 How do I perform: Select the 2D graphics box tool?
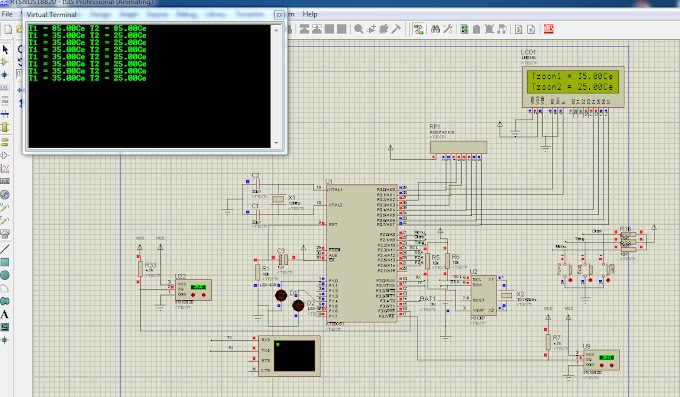coord(5,262)
